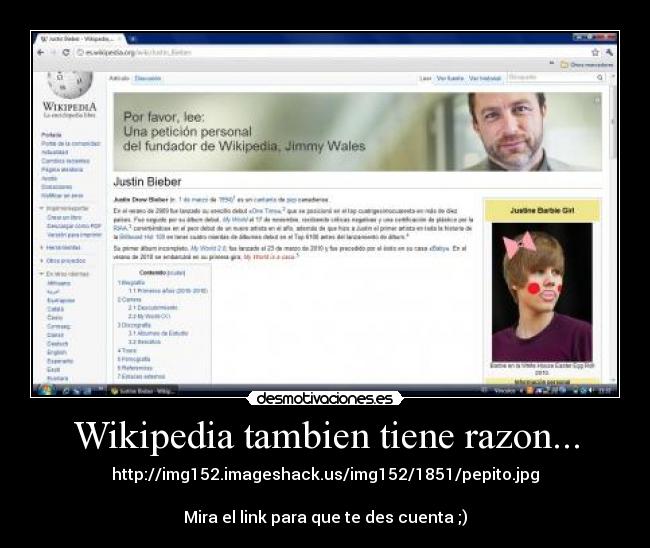
Task: Click the Portada sidebar link
Action: [51, 135]
